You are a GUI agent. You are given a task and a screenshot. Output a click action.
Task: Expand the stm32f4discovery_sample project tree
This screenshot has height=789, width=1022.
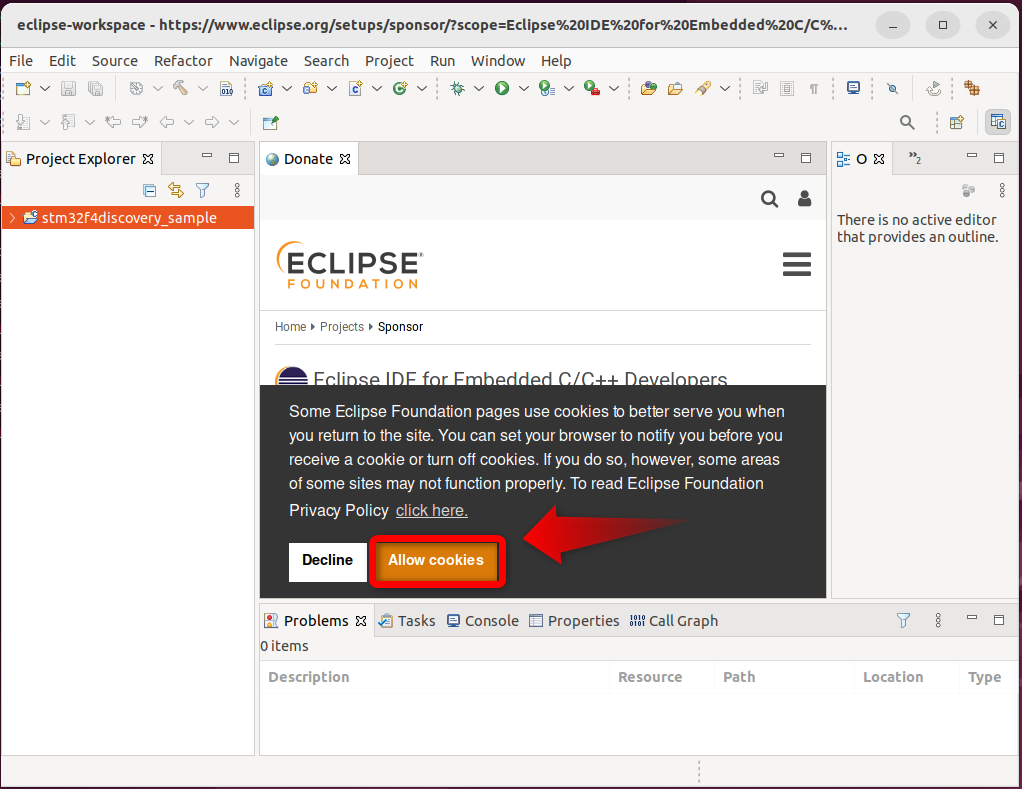12,218
